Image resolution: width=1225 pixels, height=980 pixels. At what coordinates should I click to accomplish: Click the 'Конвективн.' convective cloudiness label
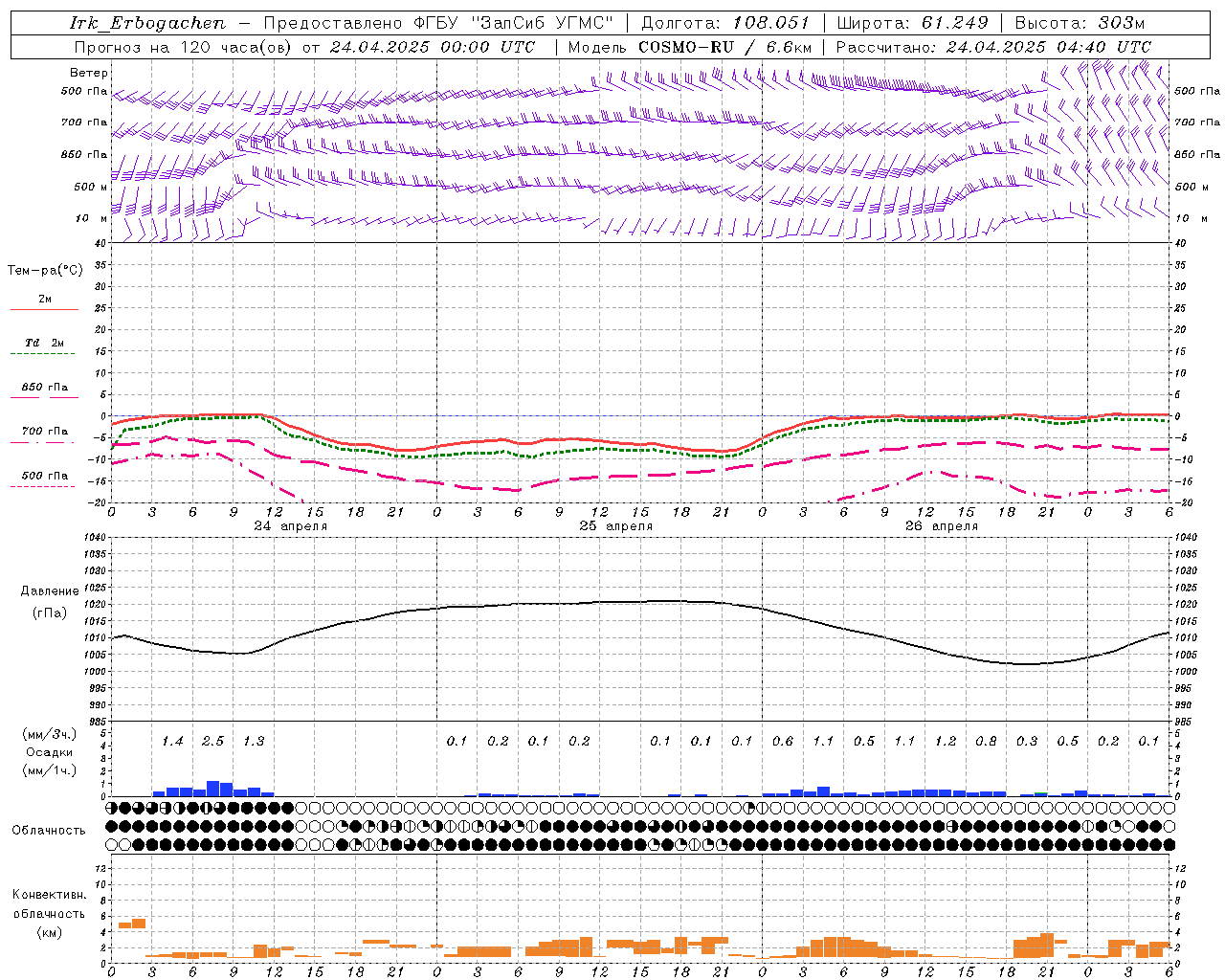click(50, 895)
